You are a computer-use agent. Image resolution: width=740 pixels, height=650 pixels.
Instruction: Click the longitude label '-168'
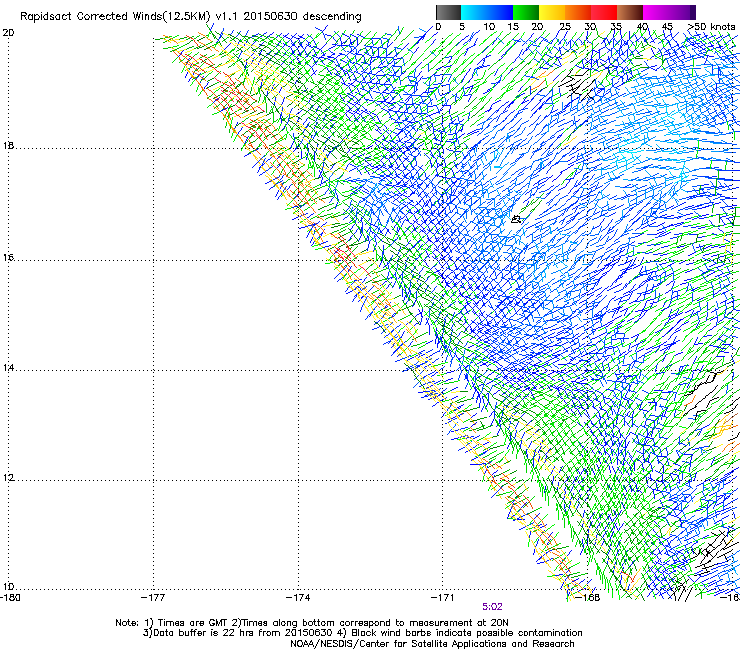(588, 598)
